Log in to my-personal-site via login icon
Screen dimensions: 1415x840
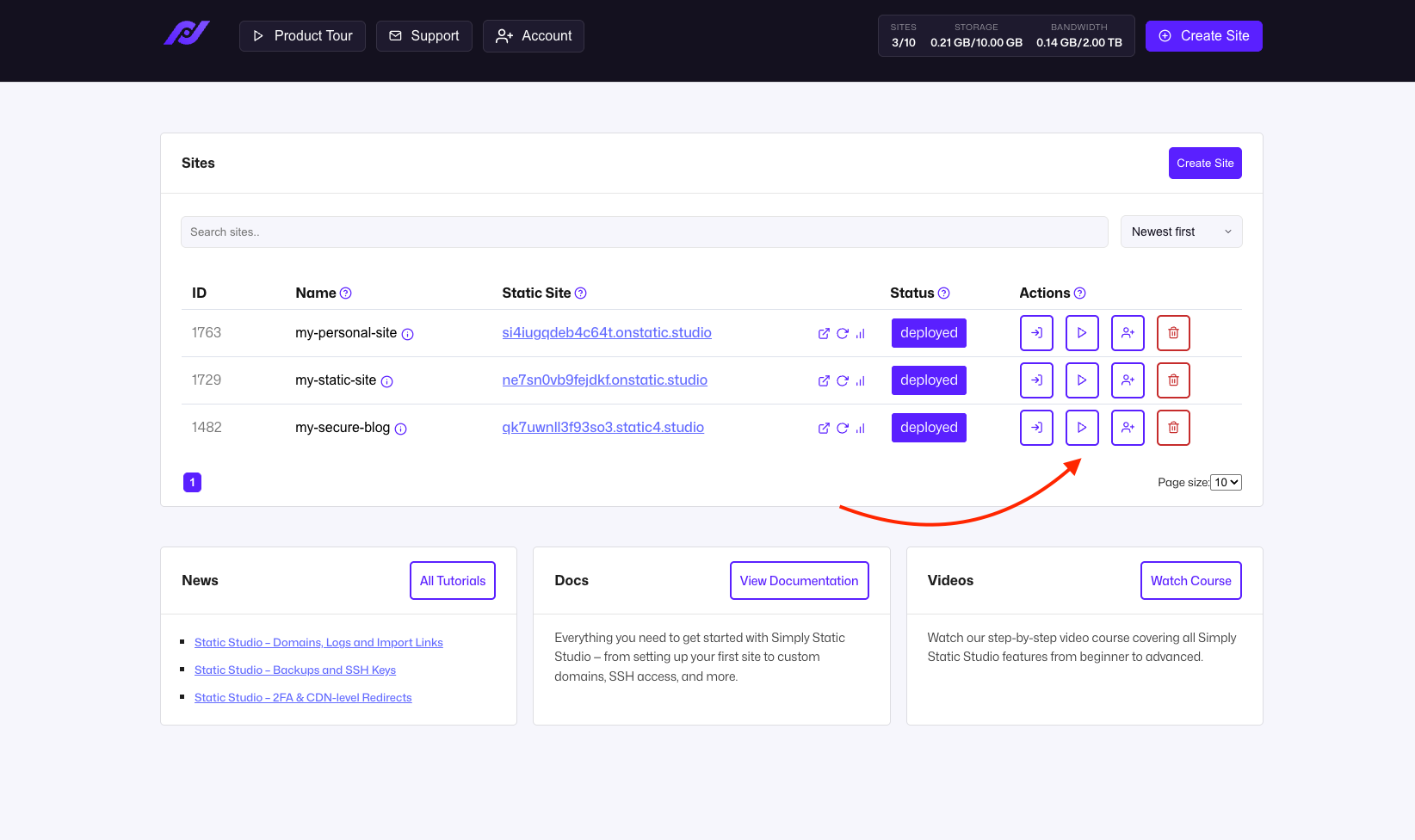pyautogui.click(x=1036, y=333)
